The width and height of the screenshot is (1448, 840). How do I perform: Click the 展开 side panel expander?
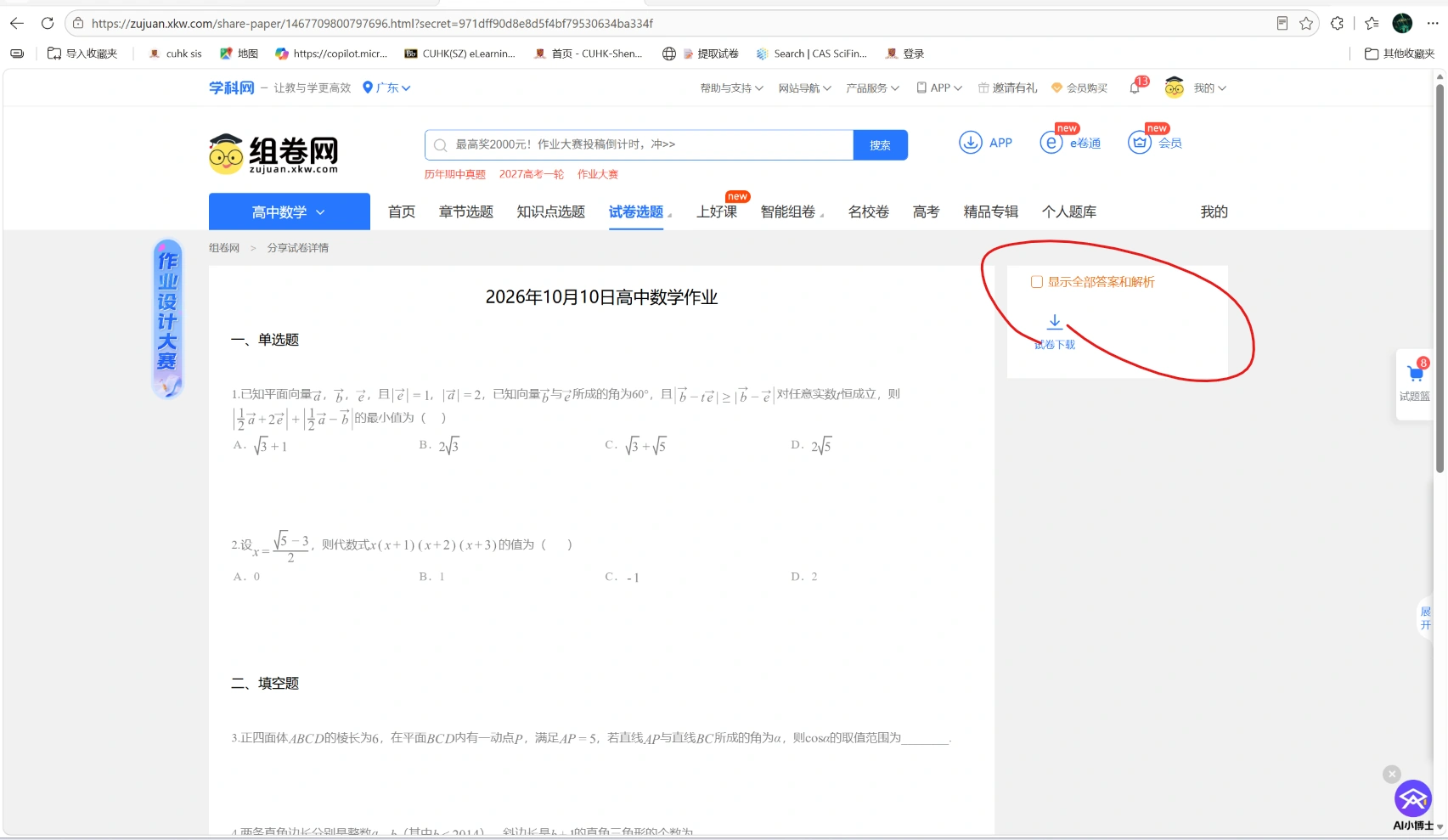point(1425,618)
